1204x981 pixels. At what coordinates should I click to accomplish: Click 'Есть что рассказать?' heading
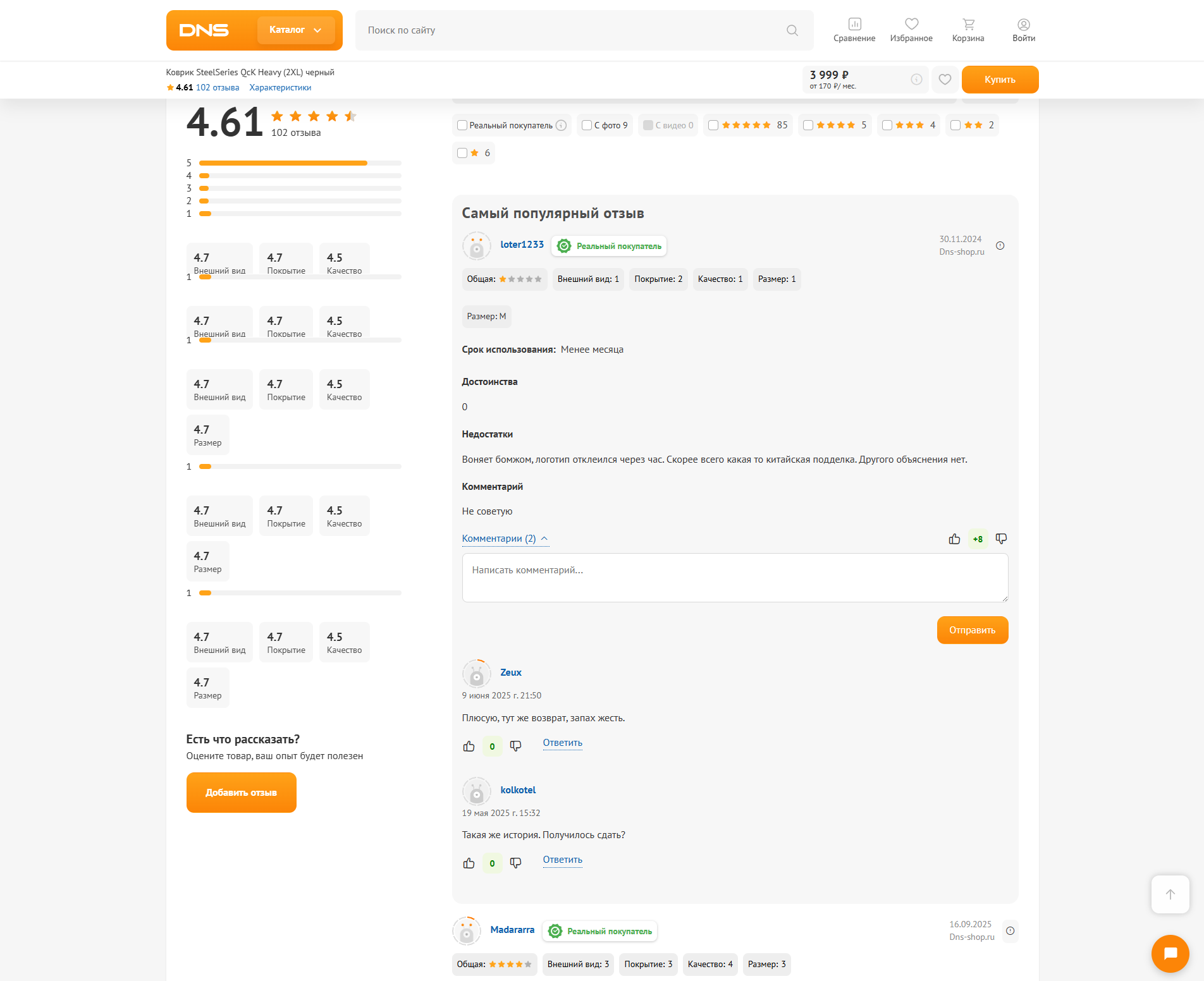243,740
